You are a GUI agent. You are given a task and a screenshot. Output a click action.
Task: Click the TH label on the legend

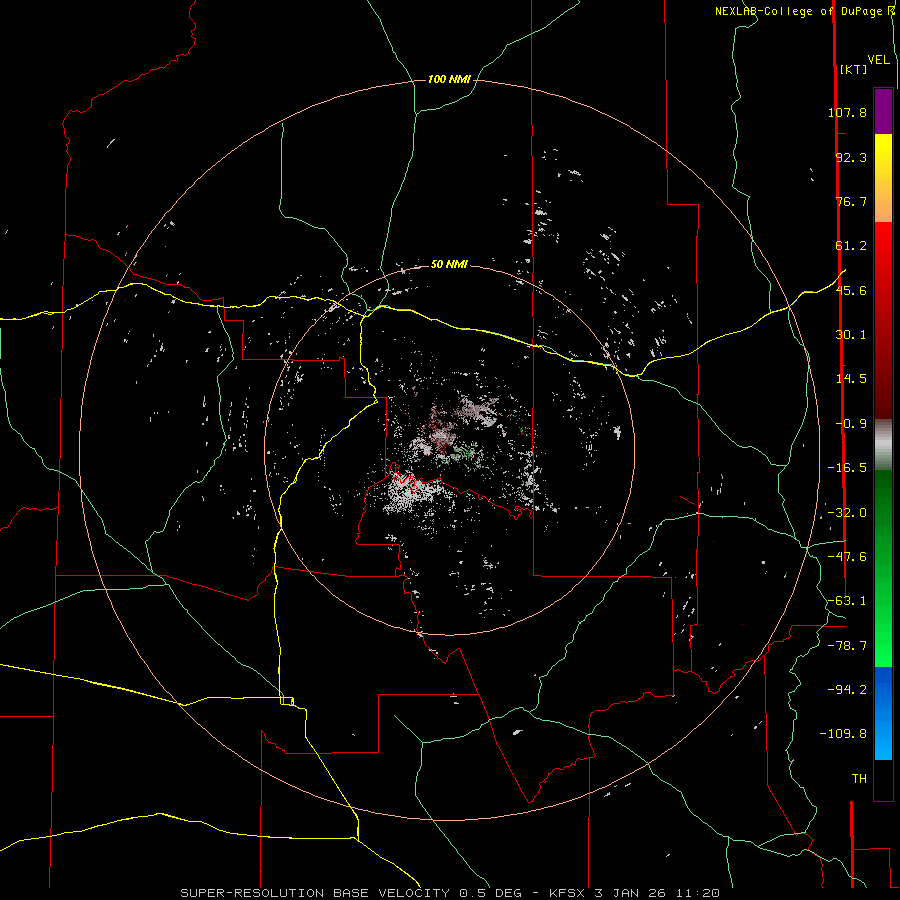pos(859,779)
